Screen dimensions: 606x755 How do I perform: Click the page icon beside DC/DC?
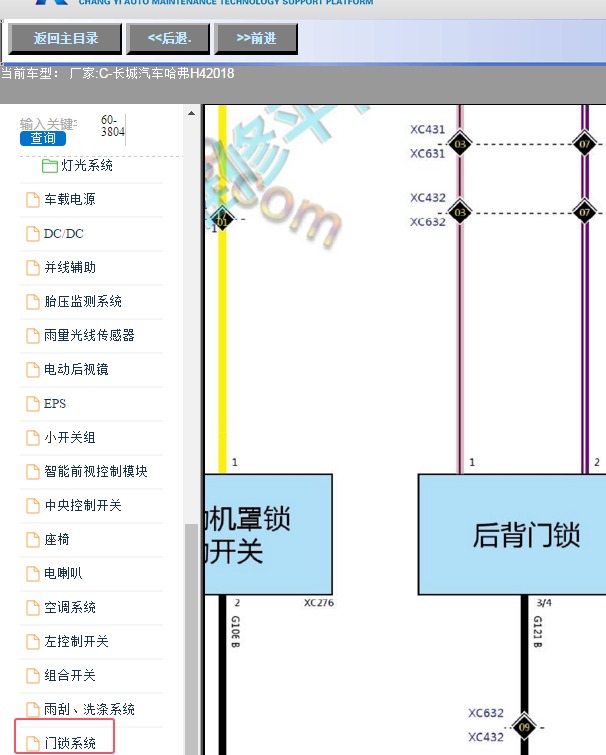[33, 234]
